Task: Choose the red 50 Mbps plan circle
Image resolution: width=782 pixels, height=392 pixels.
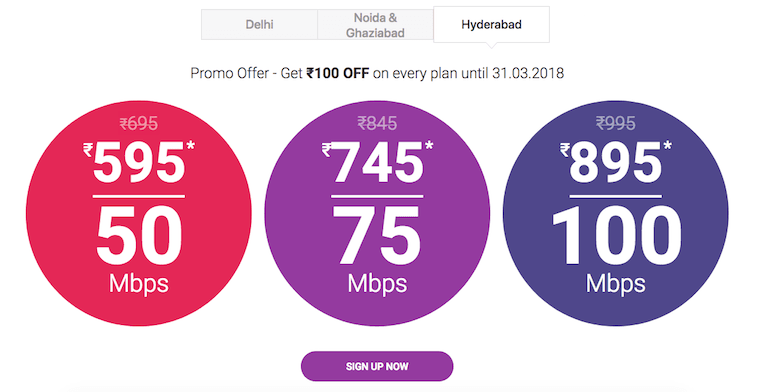Action: coord(139,213)
